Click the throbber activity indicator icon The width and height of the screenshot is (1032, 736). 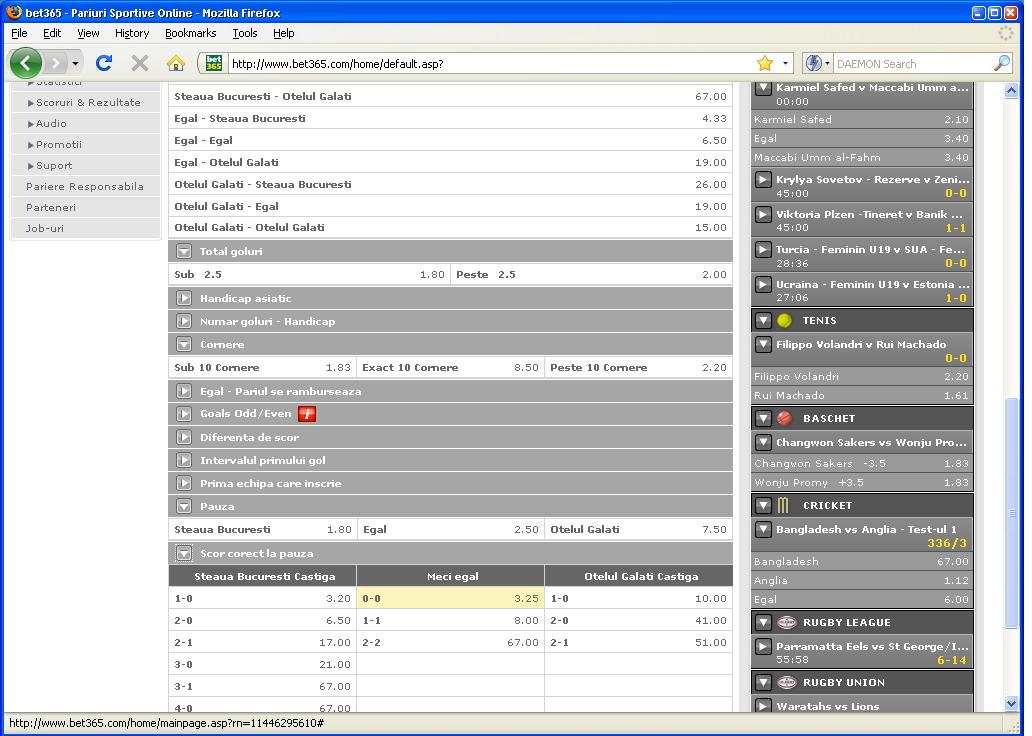1006,33
